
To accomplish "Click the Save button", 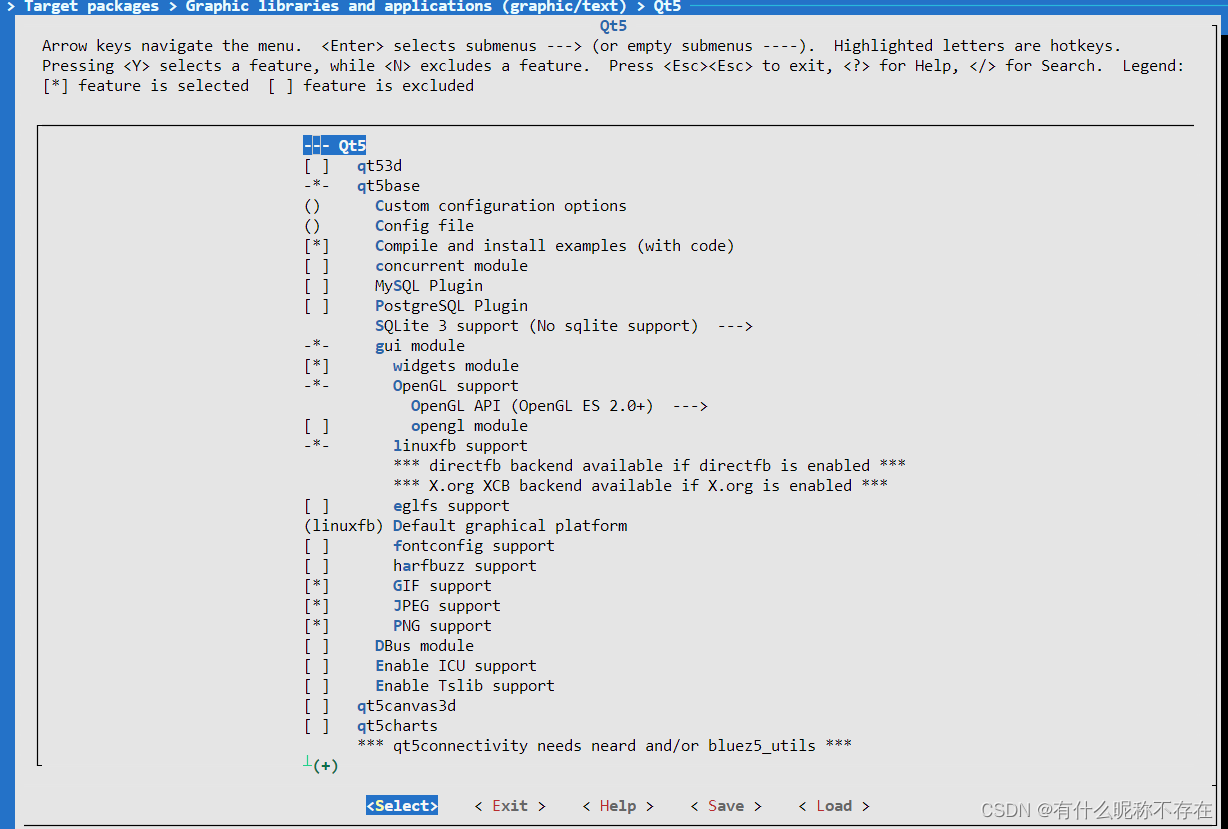I will tap(726, 806).
